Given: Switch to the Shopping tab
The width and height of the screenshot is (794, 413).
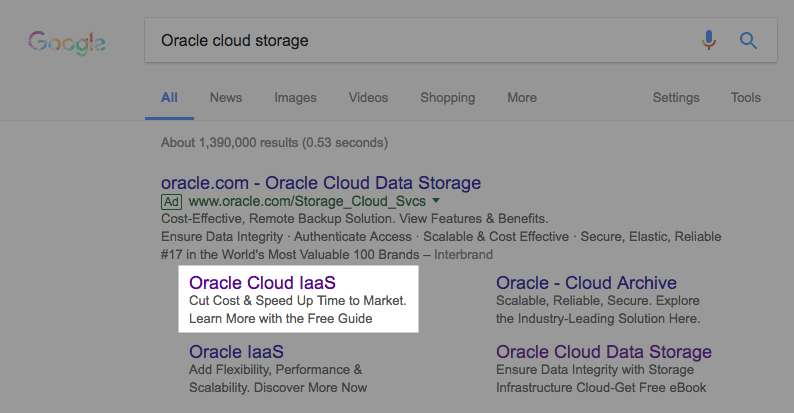Looking at the screenshot, I should click(447, 98).
